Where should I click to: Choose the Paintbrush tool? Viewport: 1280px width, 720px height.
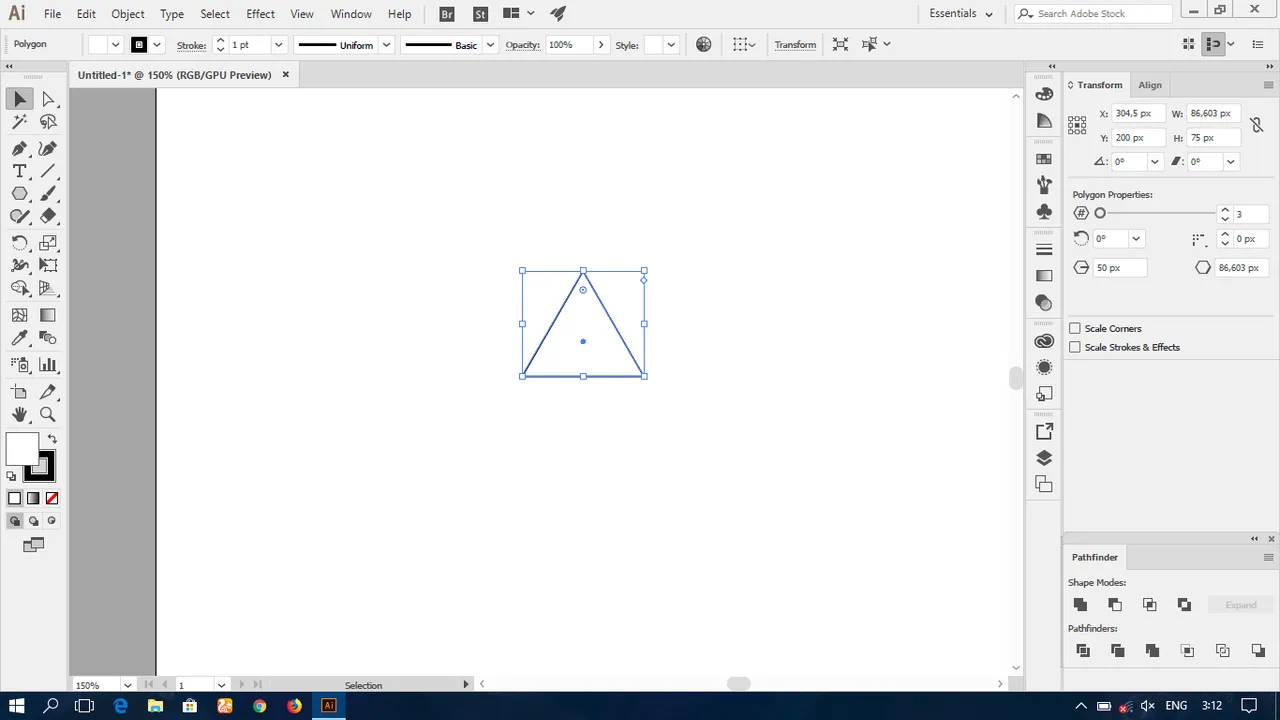(48, 194)
